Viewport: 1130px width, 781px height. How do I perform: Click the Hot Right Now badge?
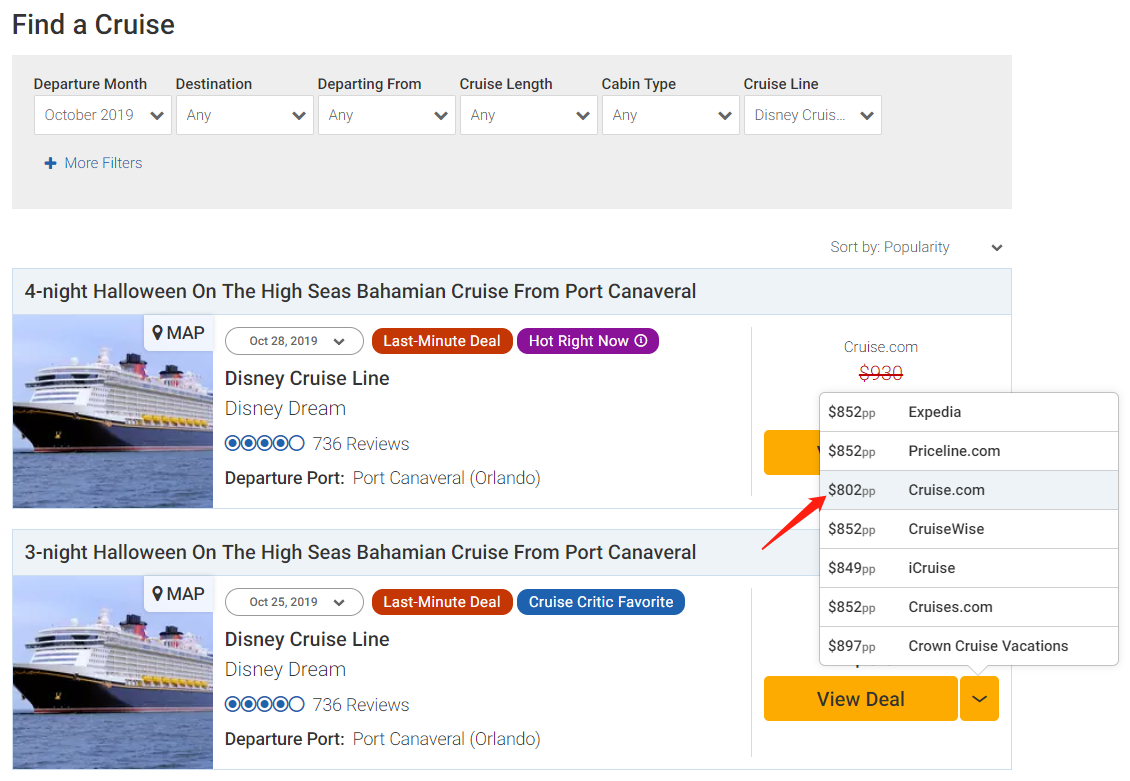tap(587, 341)
